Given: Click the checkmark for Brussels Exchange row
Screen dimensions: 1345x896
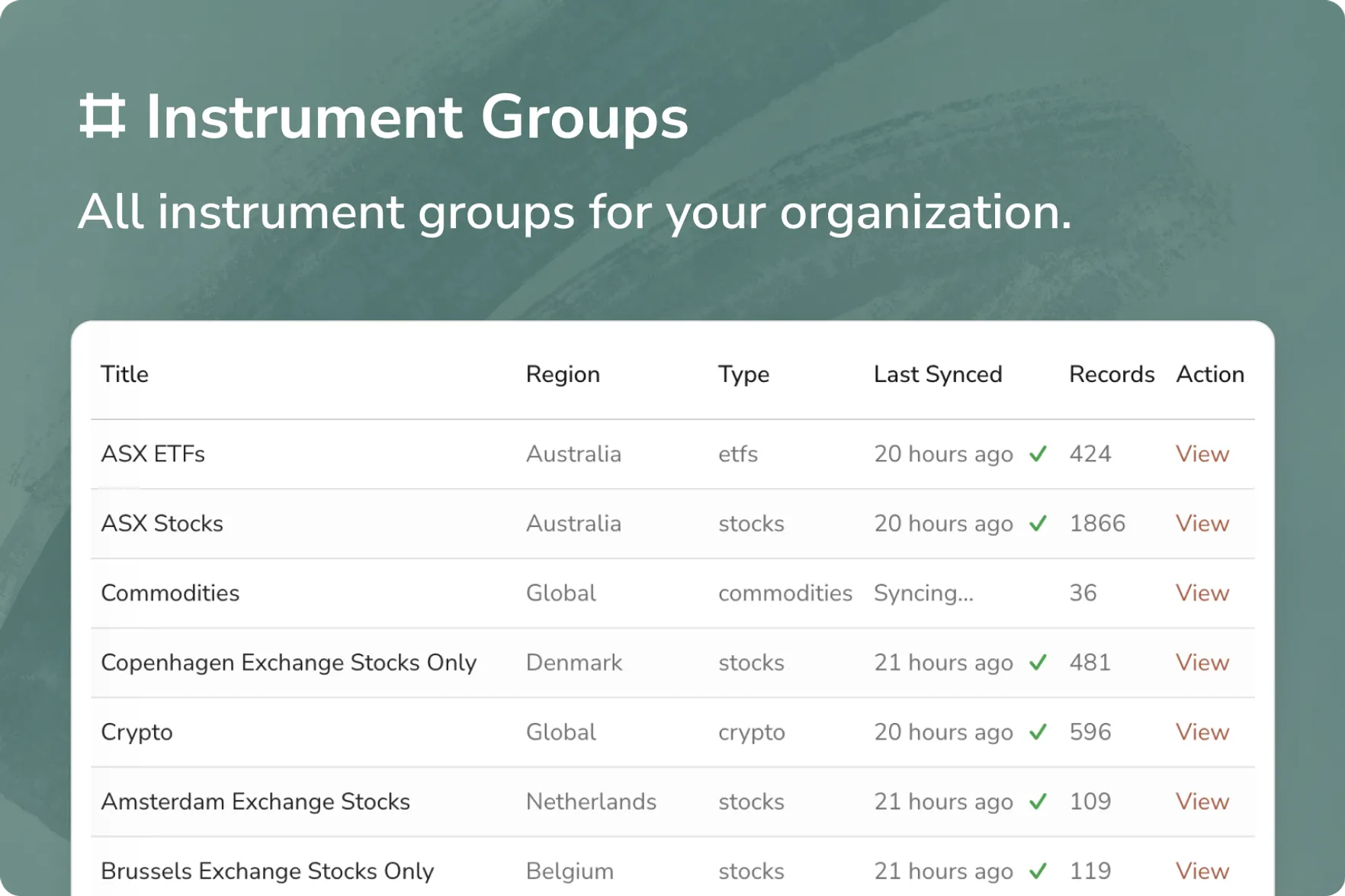Looking at the screenshot, I should (x=1038, y=871).
